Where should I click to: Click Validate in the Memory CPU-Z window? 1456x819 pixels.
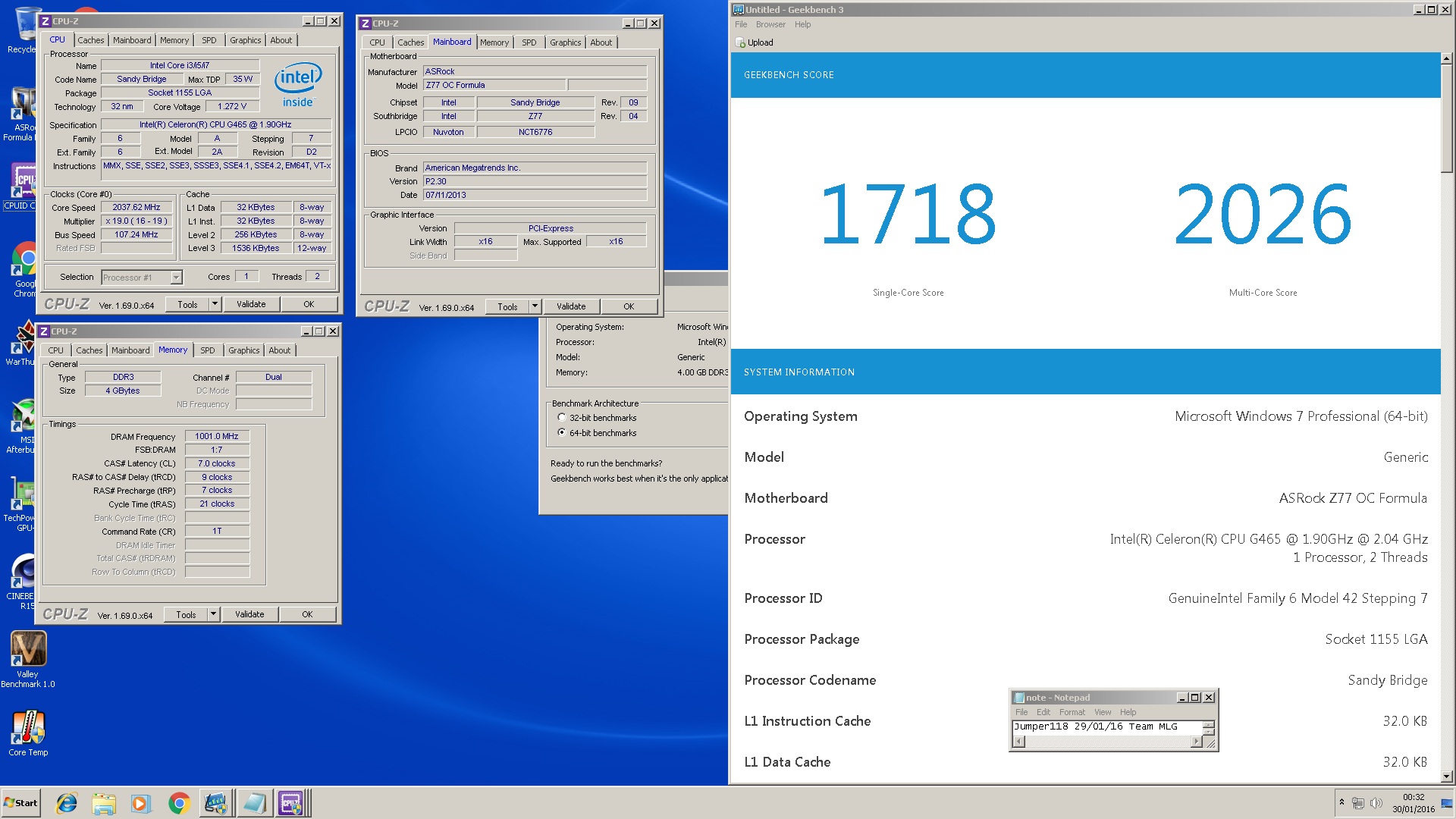[x=249, y=614]
